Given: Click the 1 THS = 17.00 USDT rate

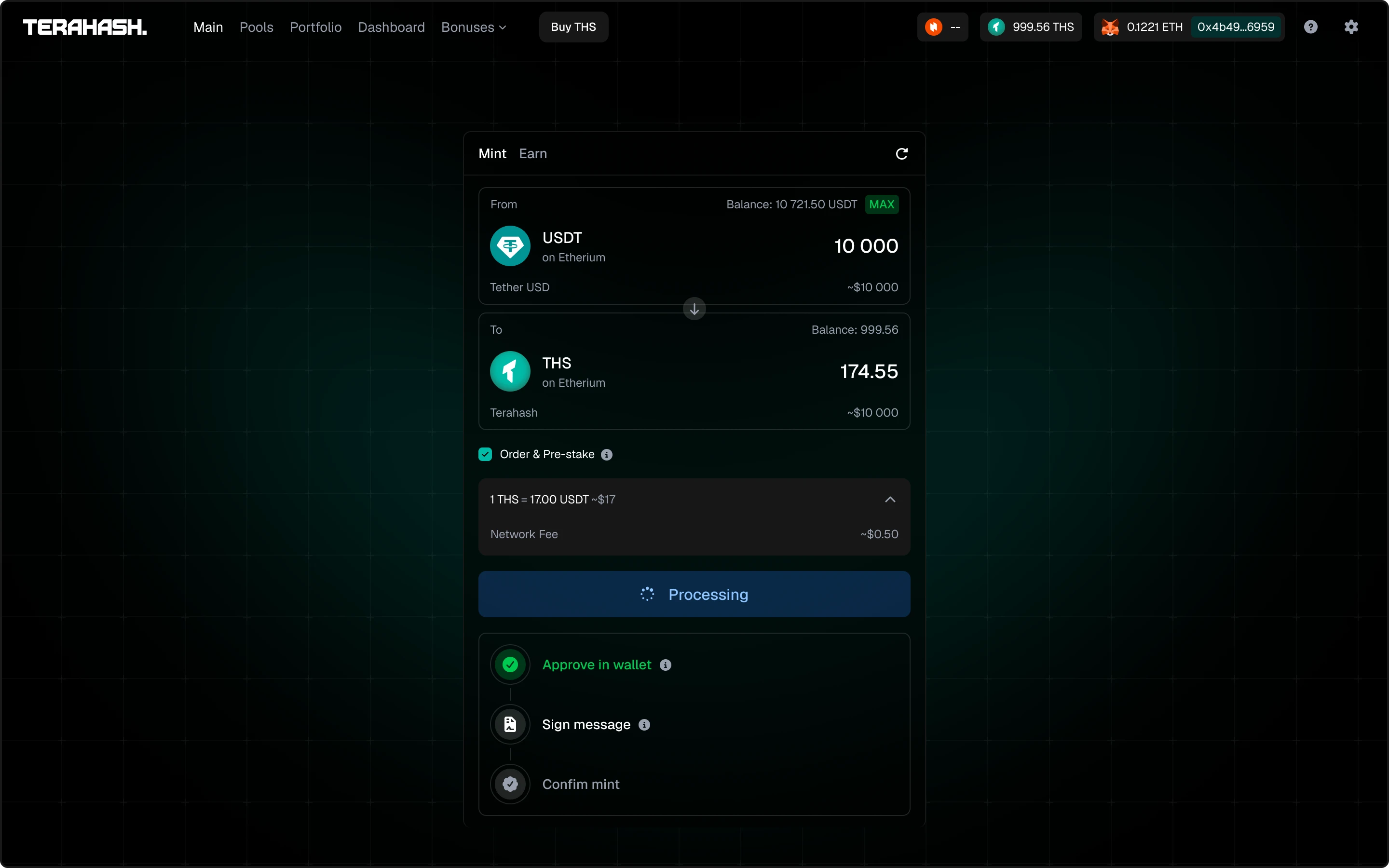Looking at the screenshot, I should [553, 500].
